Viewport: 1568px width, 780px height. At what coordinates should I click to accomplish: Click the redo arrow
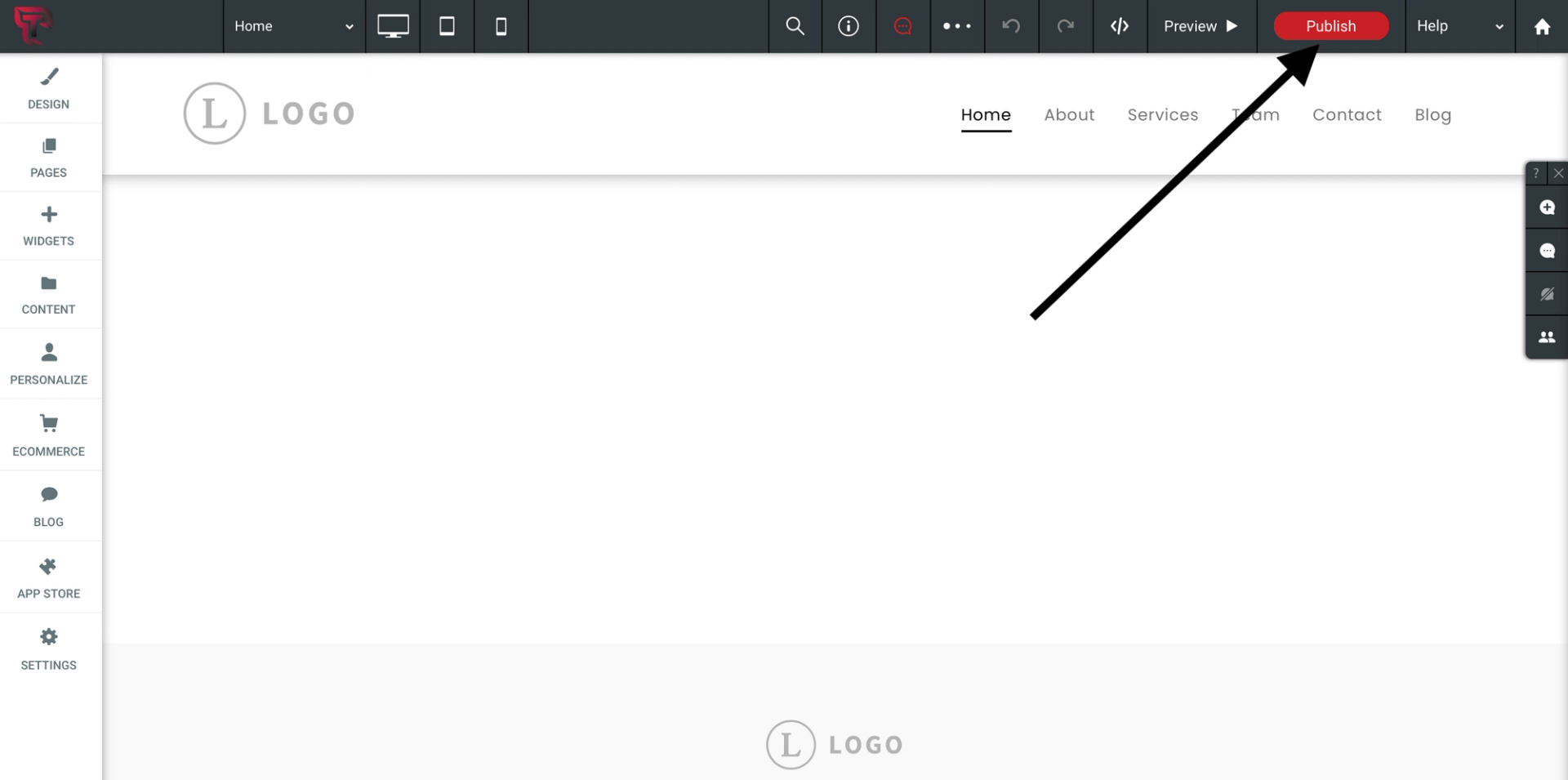(1066, 26)
